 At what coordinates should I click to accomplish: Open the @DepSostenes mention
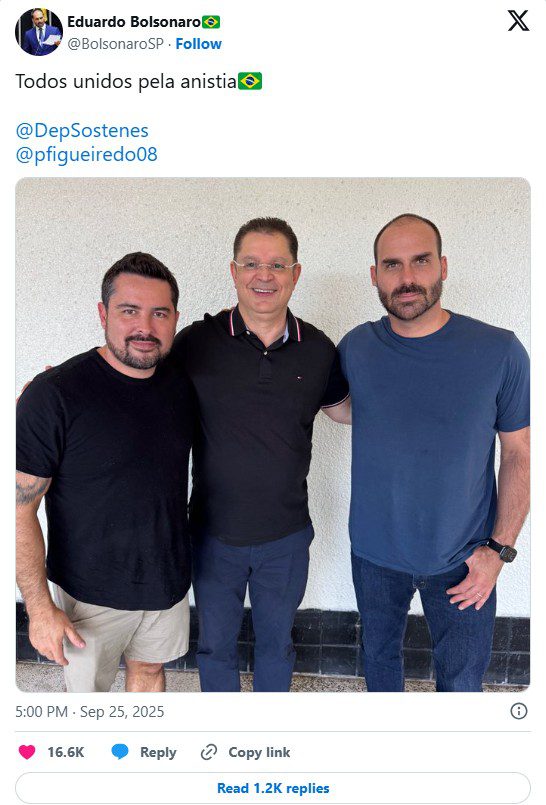pos(82,130)
